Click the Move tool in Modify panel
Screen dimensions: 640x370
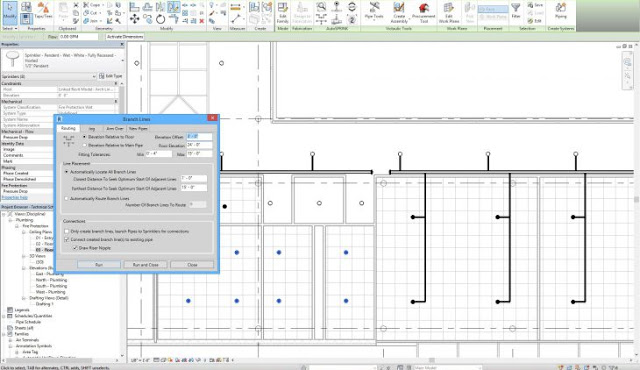(134, 19)
